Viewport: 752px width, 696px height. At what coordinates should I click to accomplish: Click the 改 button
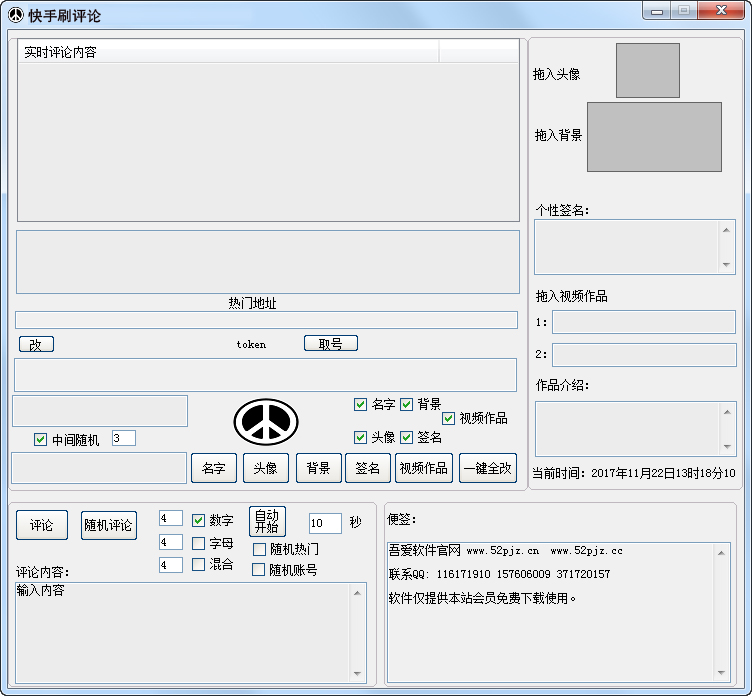pos(36,344)
